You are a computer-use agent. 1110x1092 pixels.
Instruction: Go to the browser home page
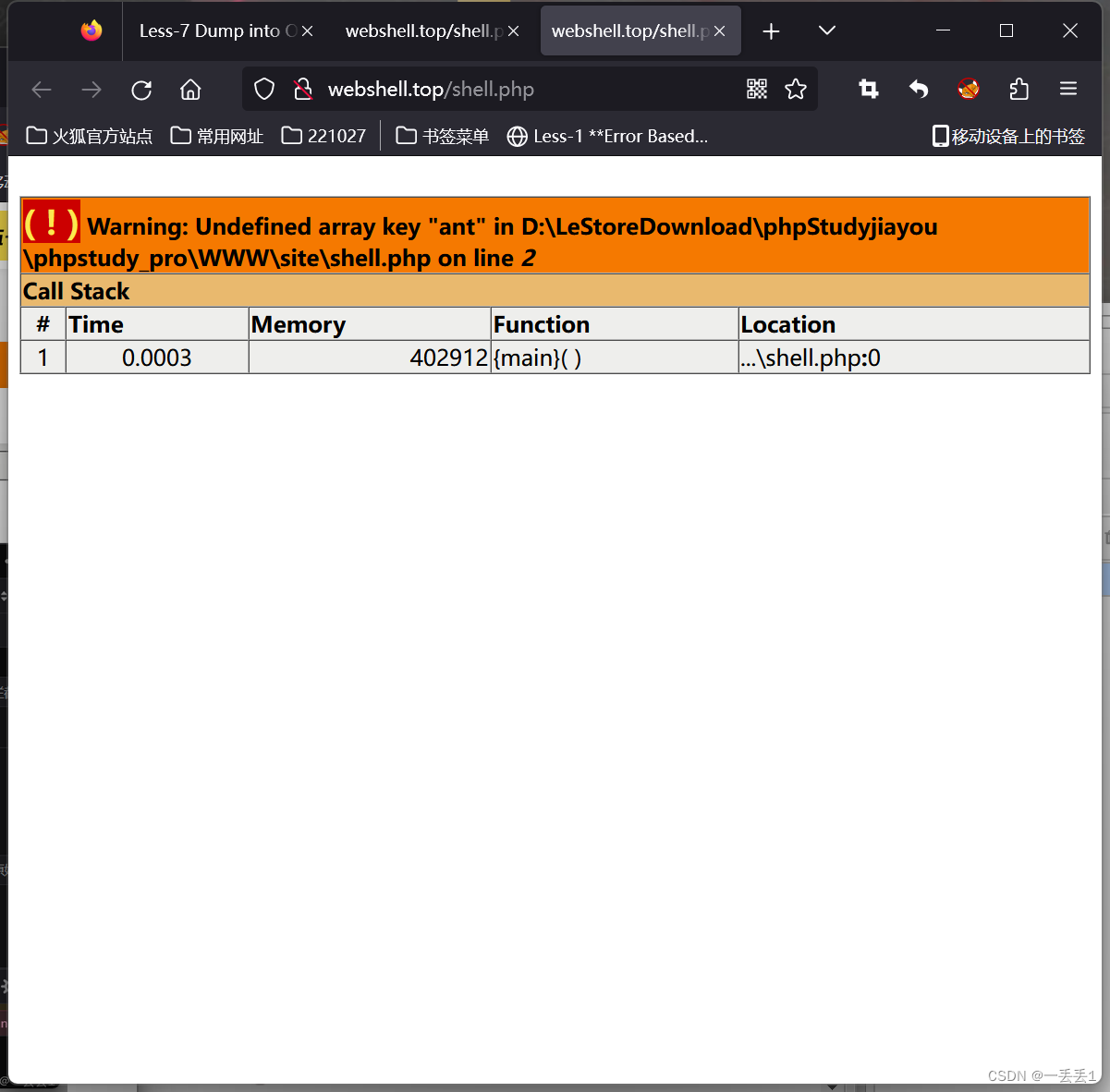[x=190, y=89]
